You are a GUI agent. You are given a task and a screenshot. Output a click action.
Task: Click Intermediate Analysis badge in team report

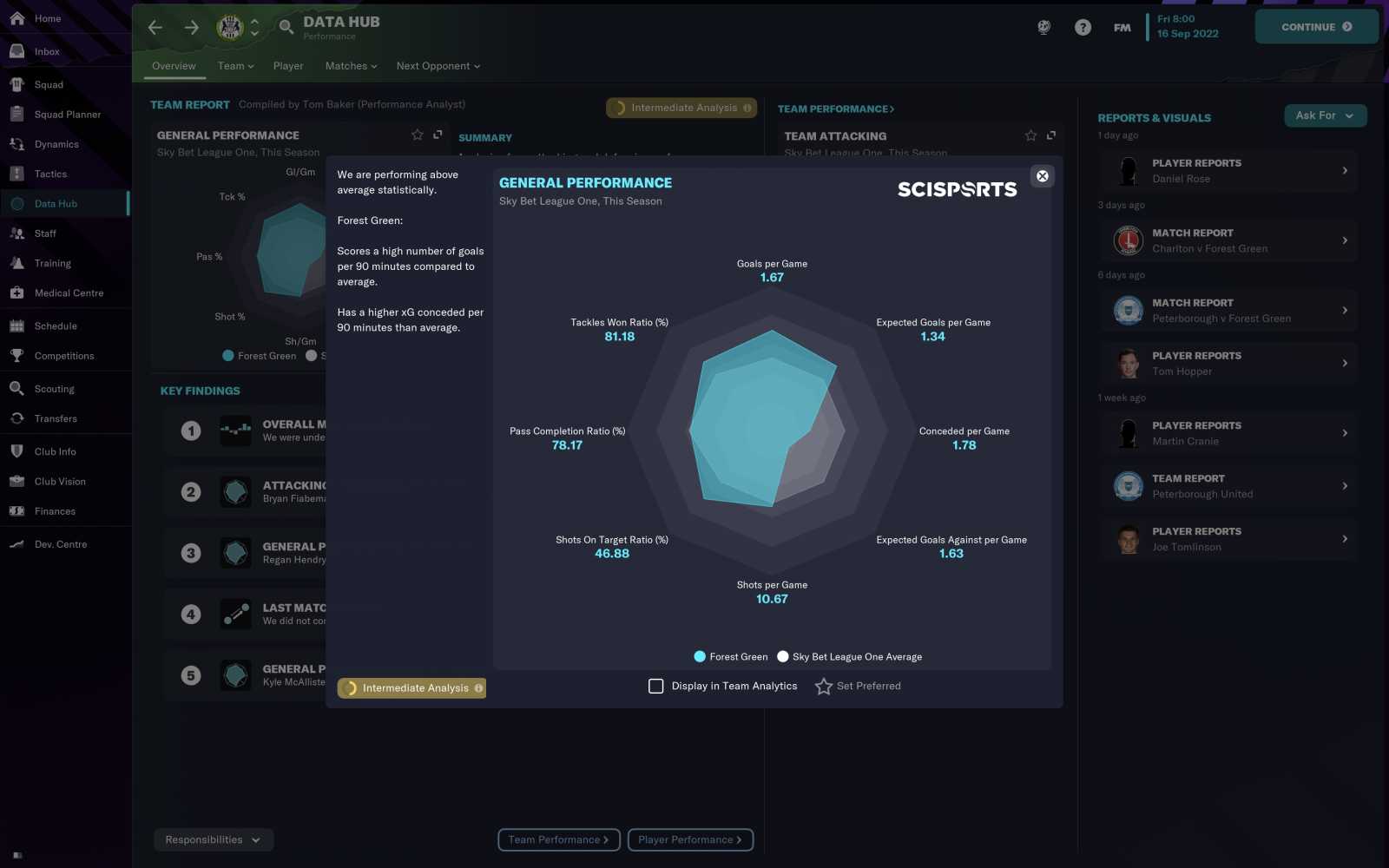[681, 108]
